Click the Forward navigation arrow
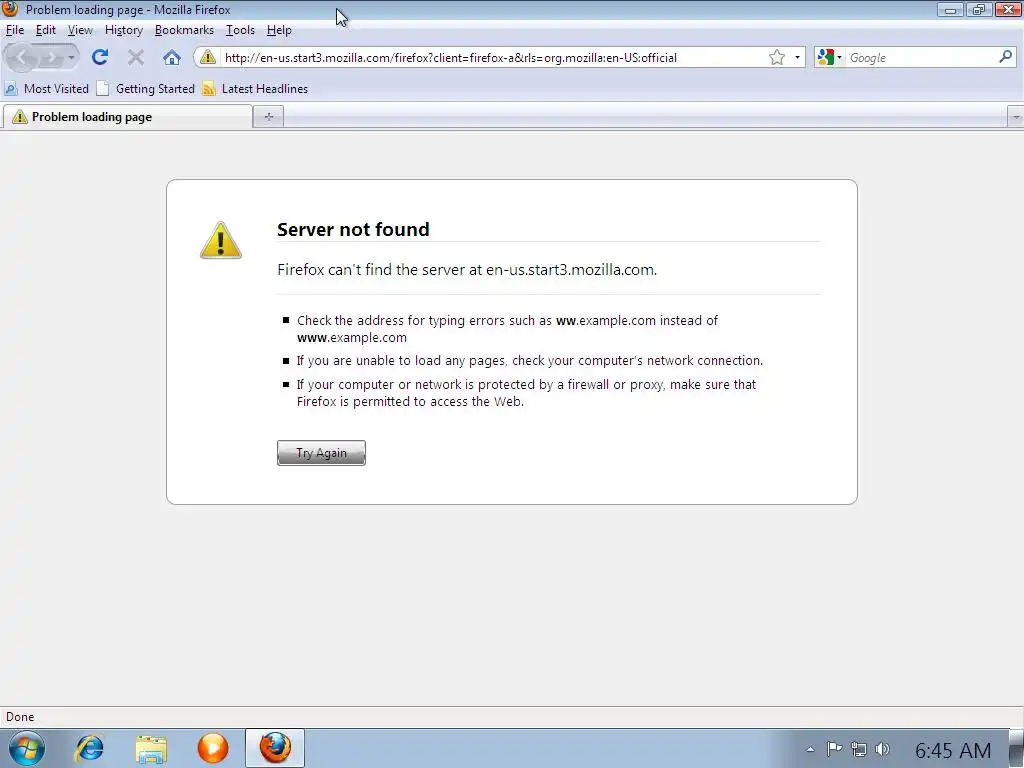1024x768 pixels. point(51,57)
